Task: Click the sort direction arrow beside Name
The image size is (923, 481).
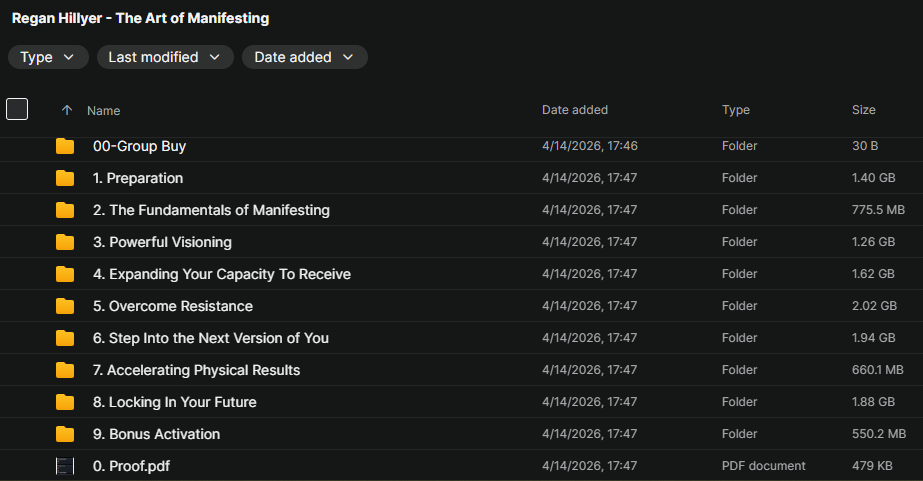Action: click(67, 110)
